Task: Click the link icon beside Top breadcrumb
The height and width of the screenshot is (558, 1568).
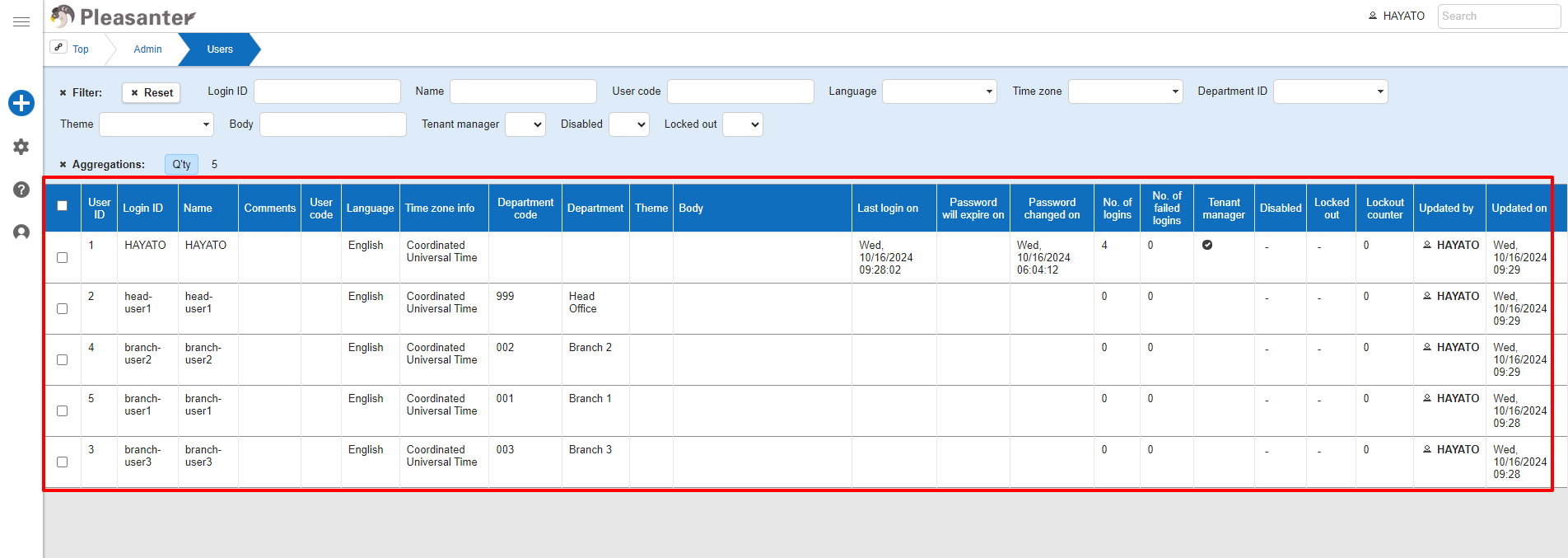Action: tap(58, 47)
